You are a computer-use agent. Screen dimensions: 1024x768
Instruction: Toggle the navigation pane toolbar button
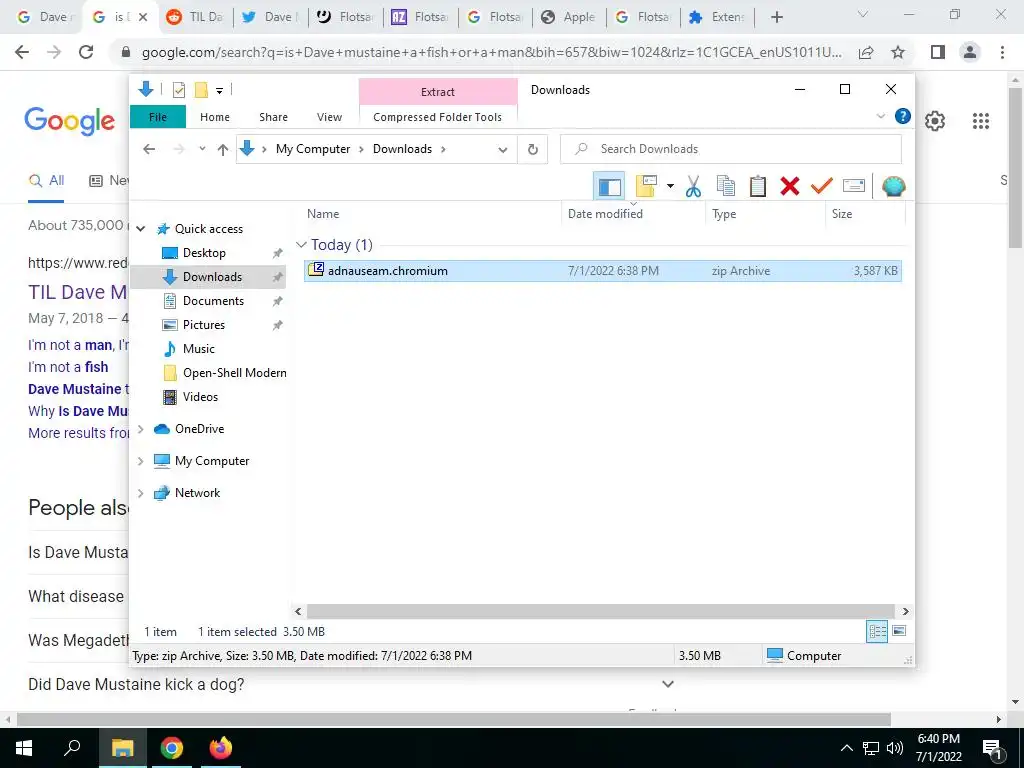tap(609, 187)
